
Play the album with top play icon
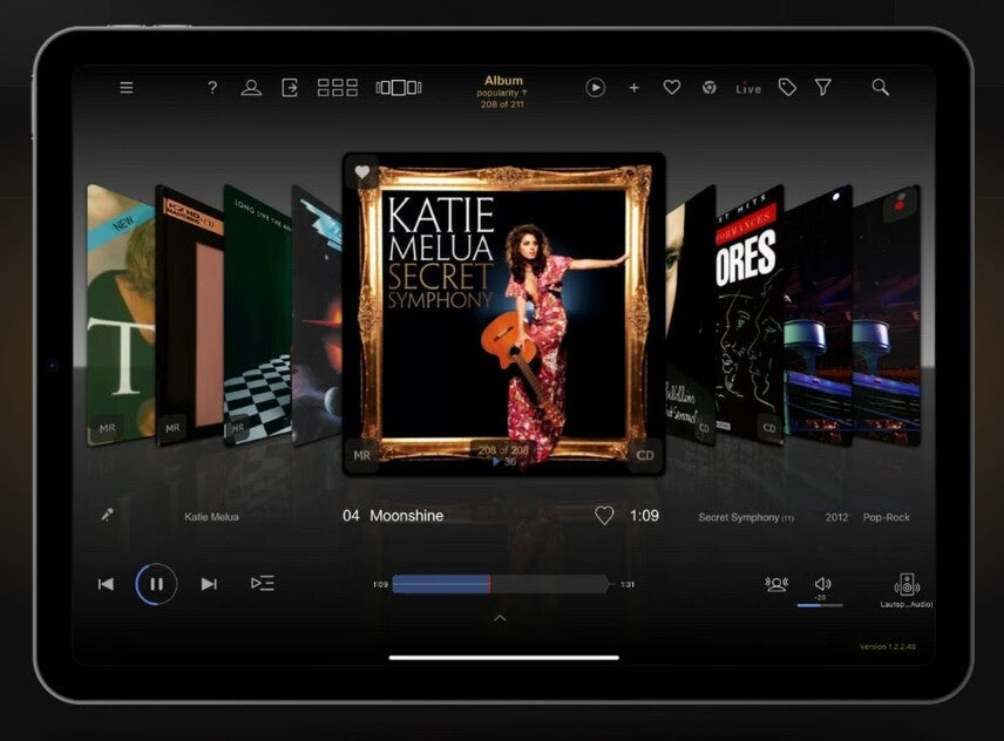(595, 88)
